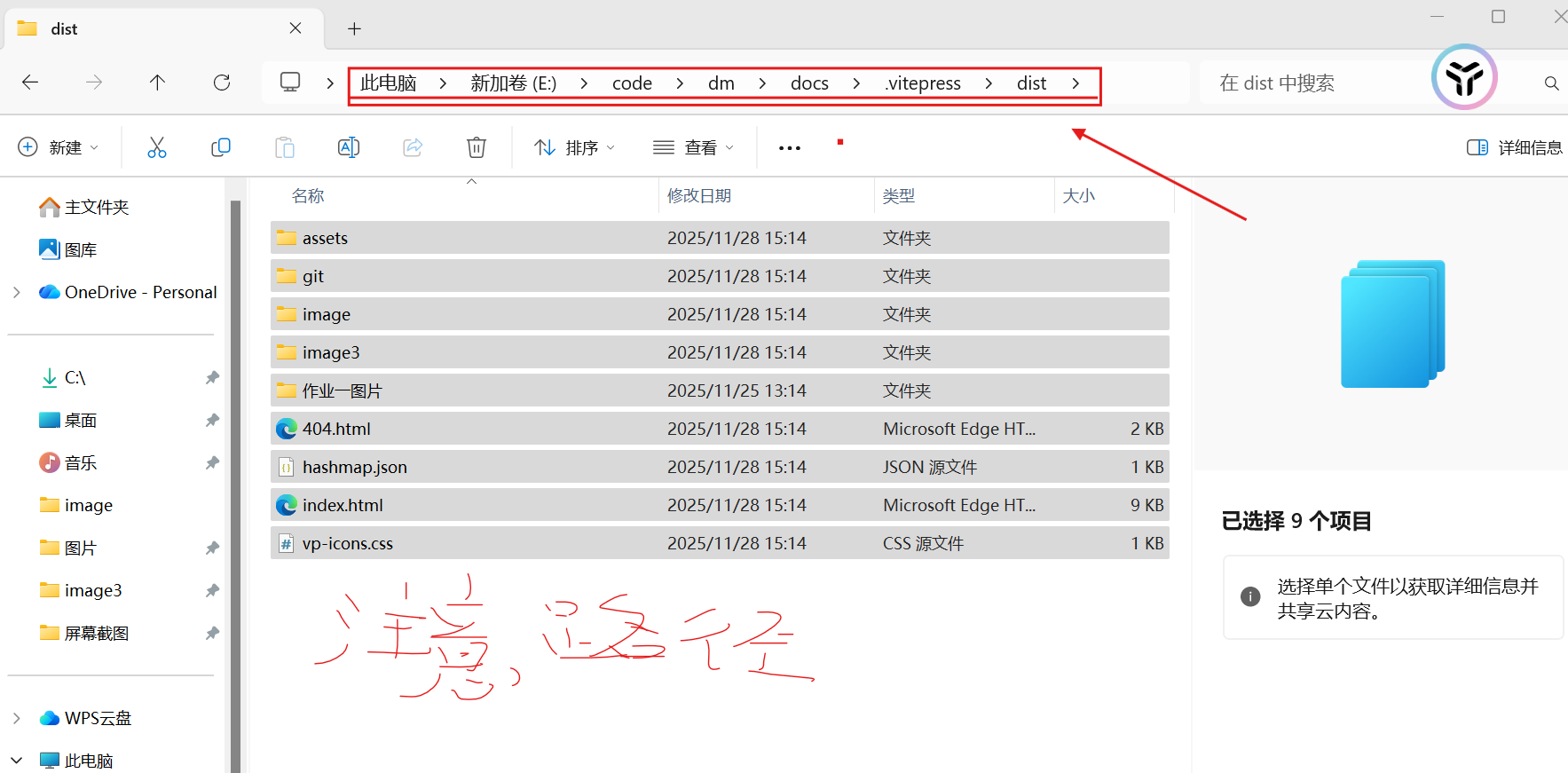The width and height of the screenshot is (1568, 773).
Task: Open 主文件夹 in the sidebar
Action: click(84, 207)
